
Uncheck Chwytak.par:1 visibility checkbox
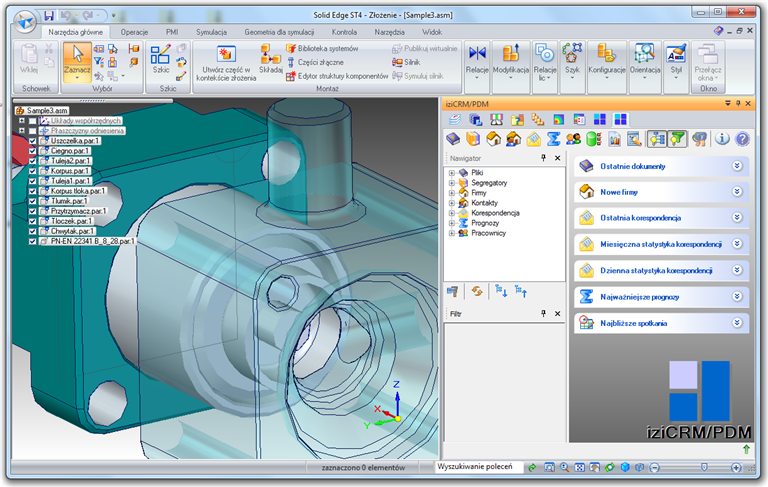coord(32,231)
